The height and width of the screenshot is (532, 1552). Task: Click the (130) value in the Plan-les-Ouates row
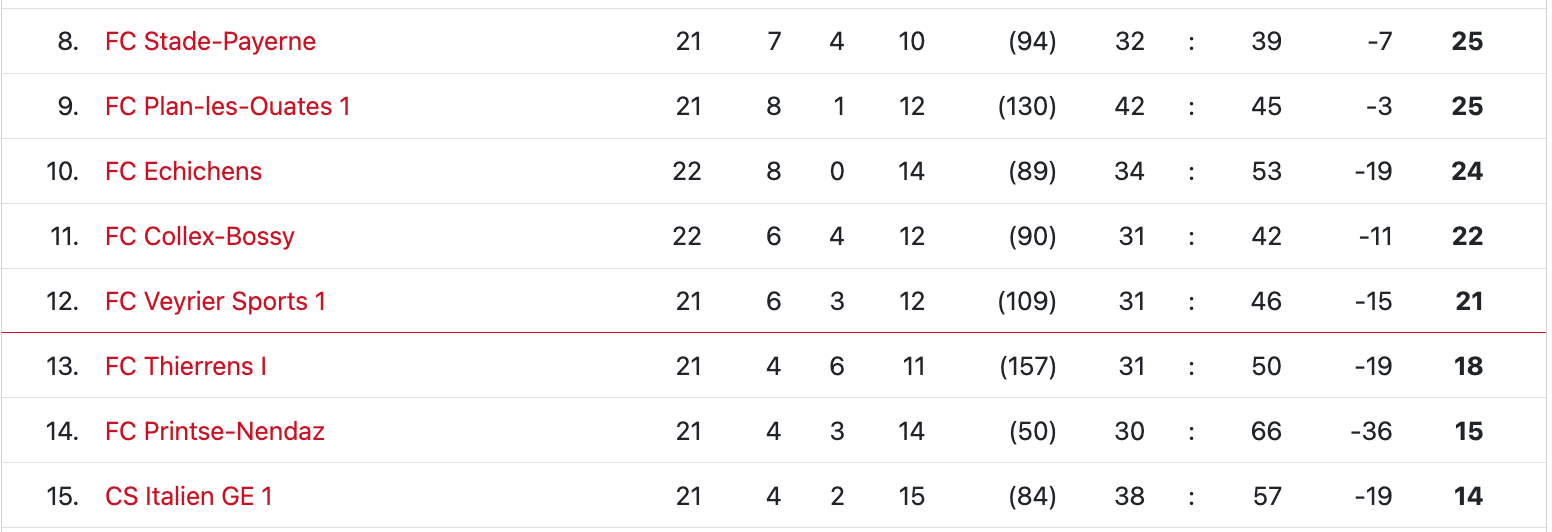[x=1027, y=107]
